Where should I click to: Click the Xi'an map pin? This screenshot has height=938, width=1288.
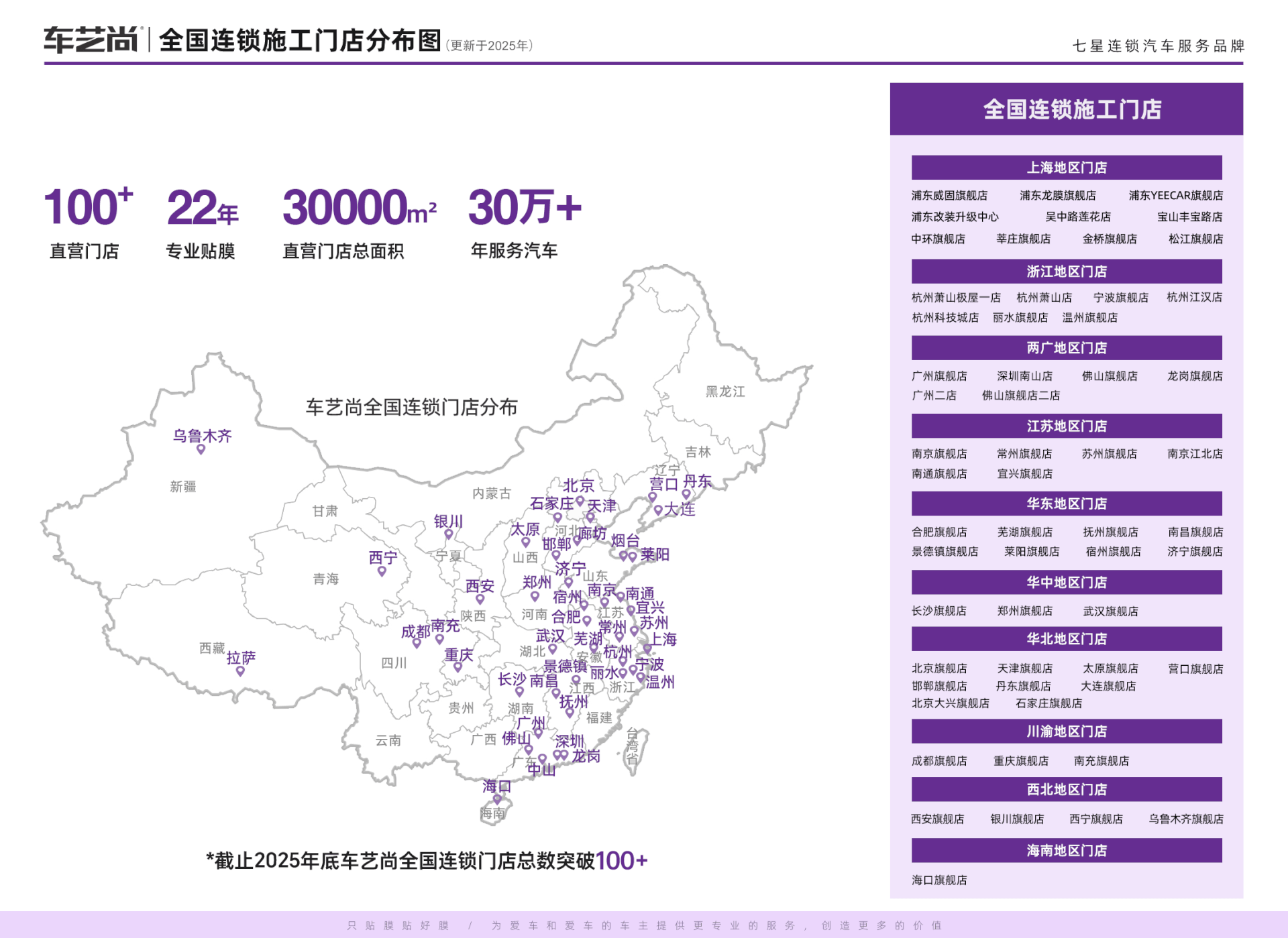pos(480,599)
